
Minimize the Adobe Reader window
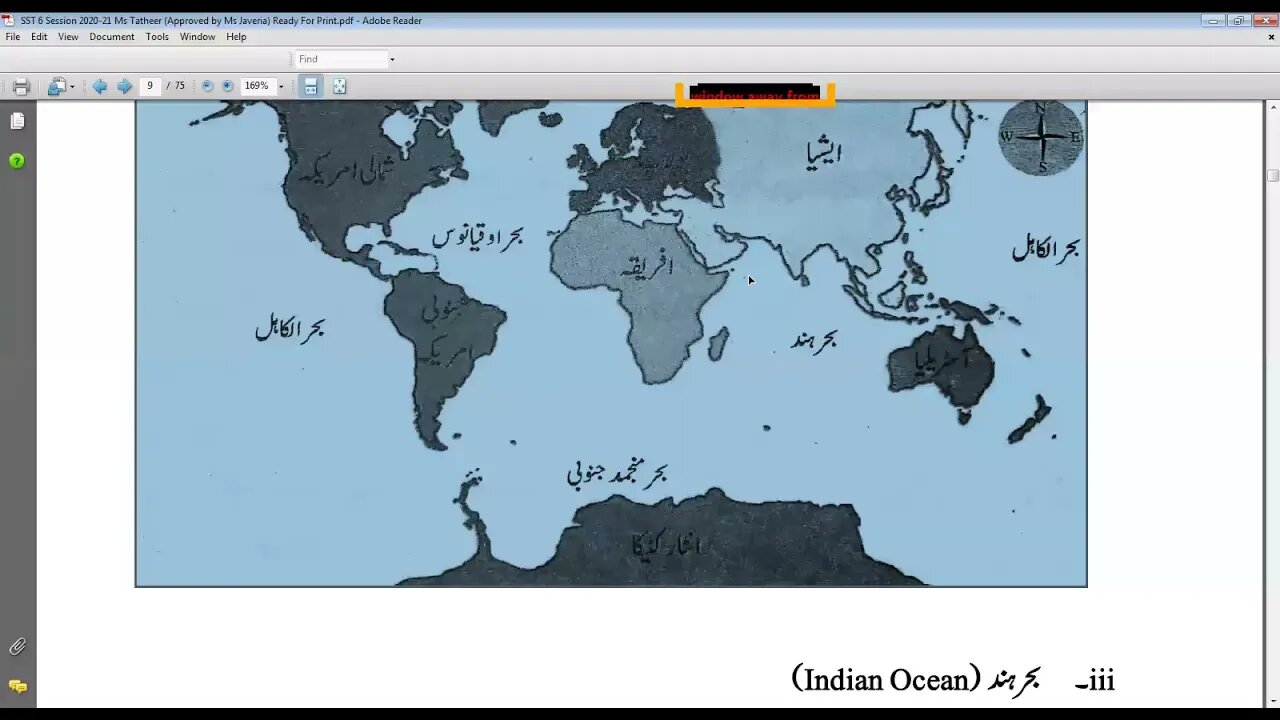[x=1214, y=20]
